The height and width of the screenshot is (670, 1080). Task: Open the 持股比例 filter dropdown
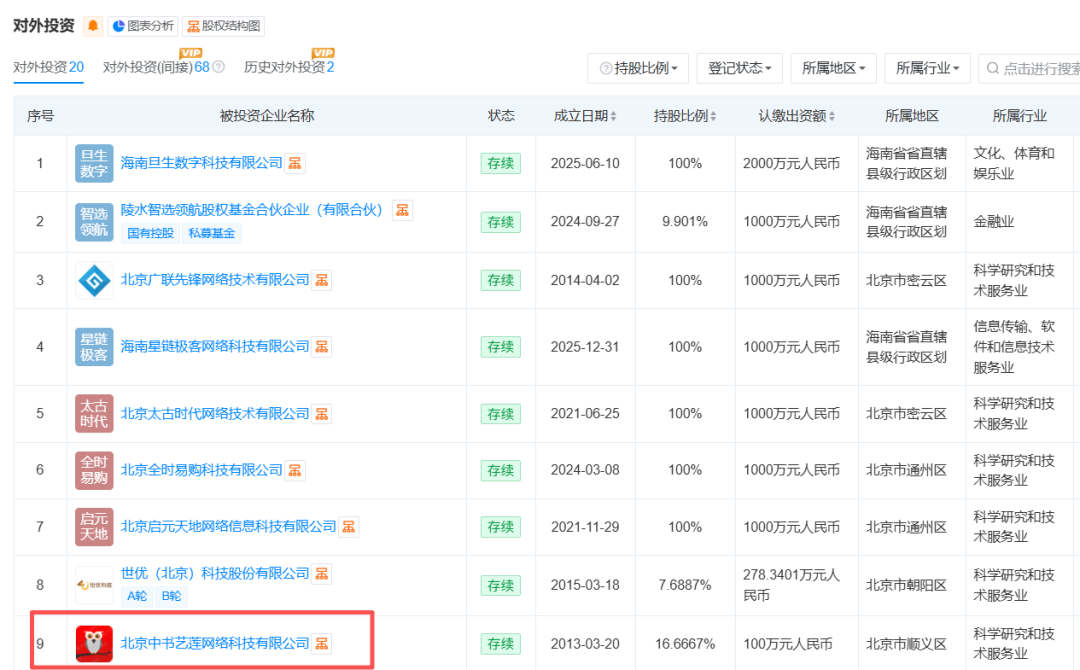638,68
